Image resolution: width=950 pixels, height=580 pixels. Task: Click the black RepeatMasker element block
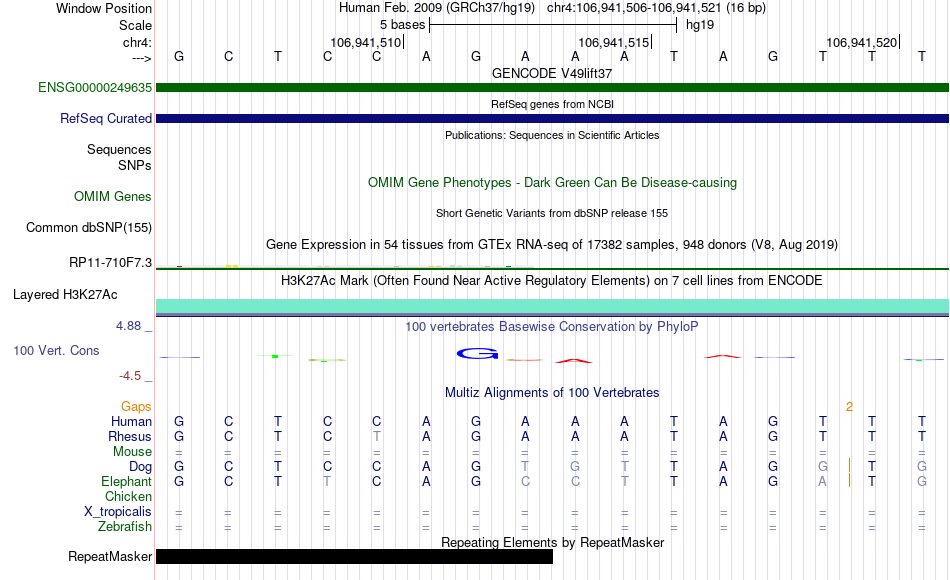click(x=354, y=556)
